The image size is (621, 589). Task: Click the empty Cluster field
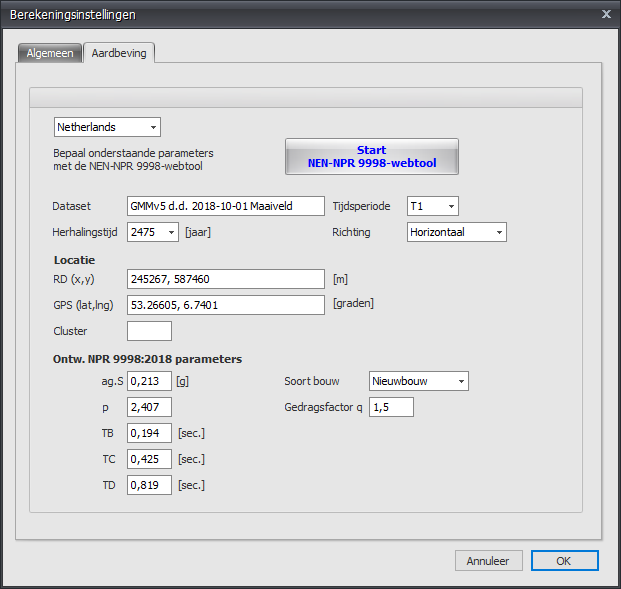149,331
